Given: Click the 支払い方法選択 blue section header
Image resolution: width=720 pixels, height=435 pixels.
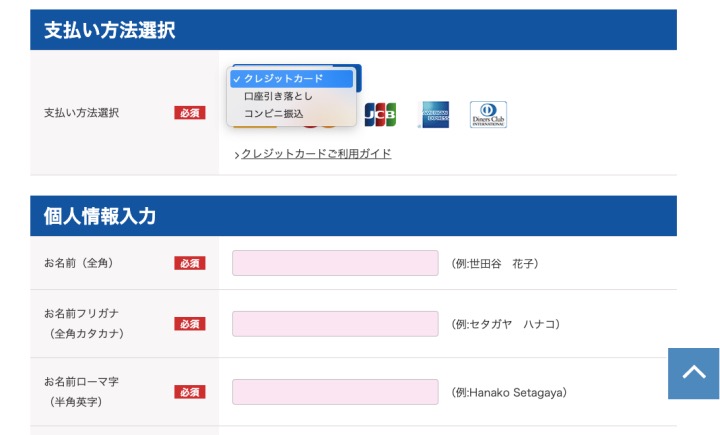Looking at the screenshot, I should pos(354,30).
